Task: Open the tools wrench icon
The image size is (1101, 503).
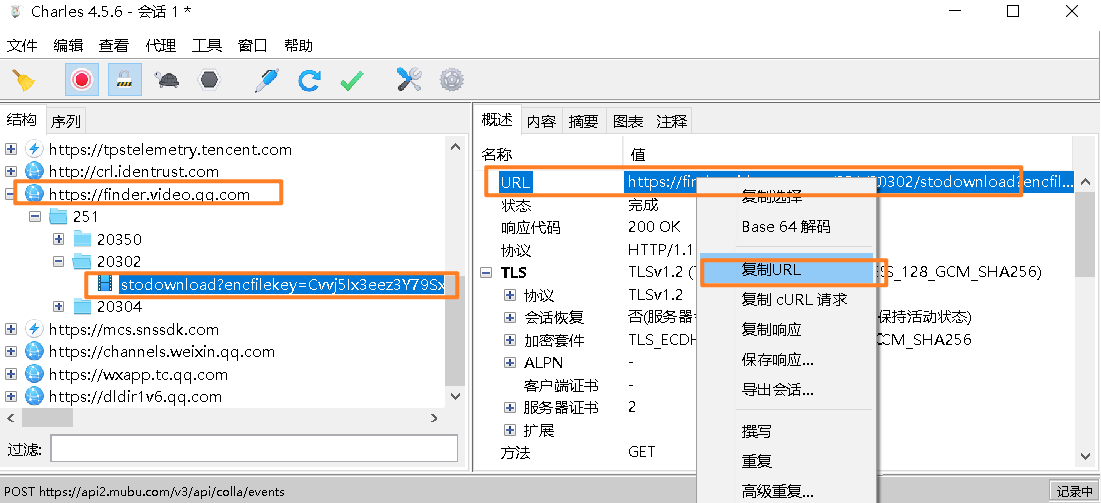Action: [x=409, y=80]
